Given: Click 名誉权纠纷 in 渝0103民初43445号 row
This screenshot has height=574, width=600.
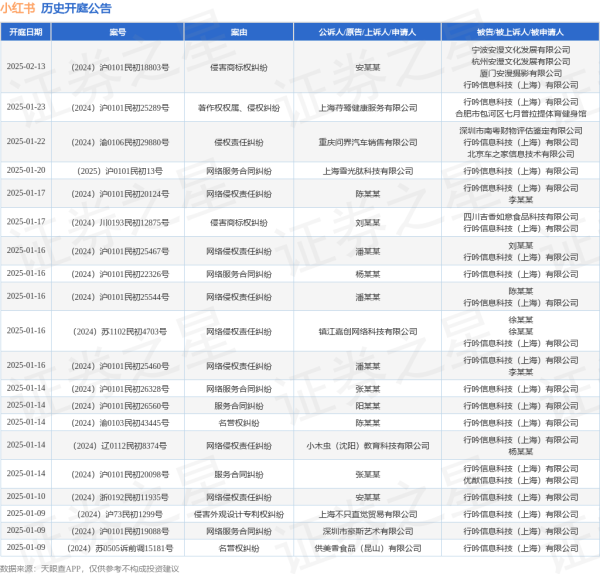Looking at the screenshot, I should [239, 423].
